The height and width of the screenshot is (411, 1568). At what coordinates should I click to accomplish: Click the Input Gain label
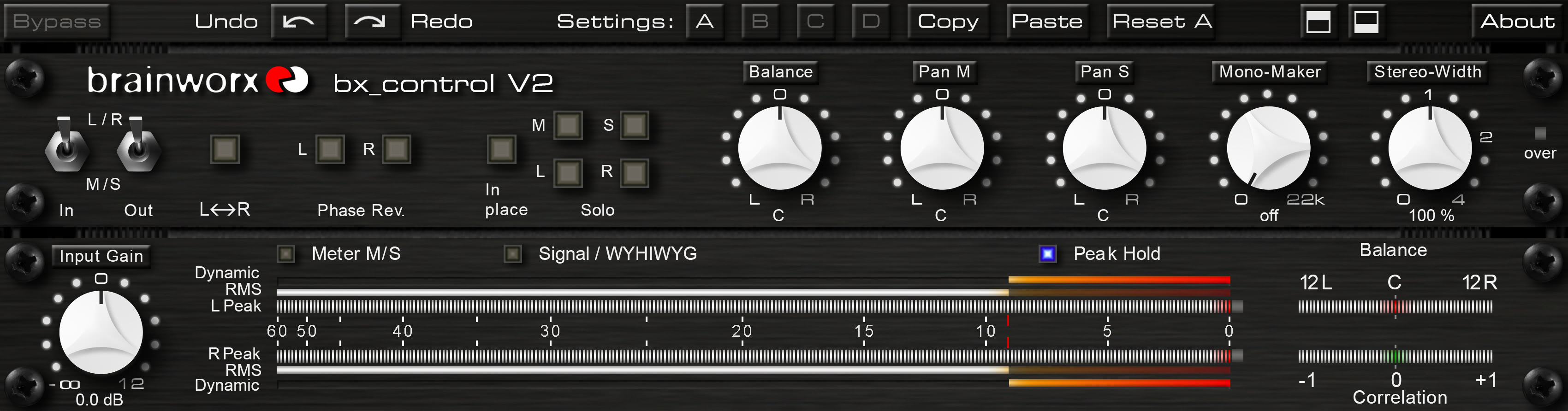(x=101, y=256)
